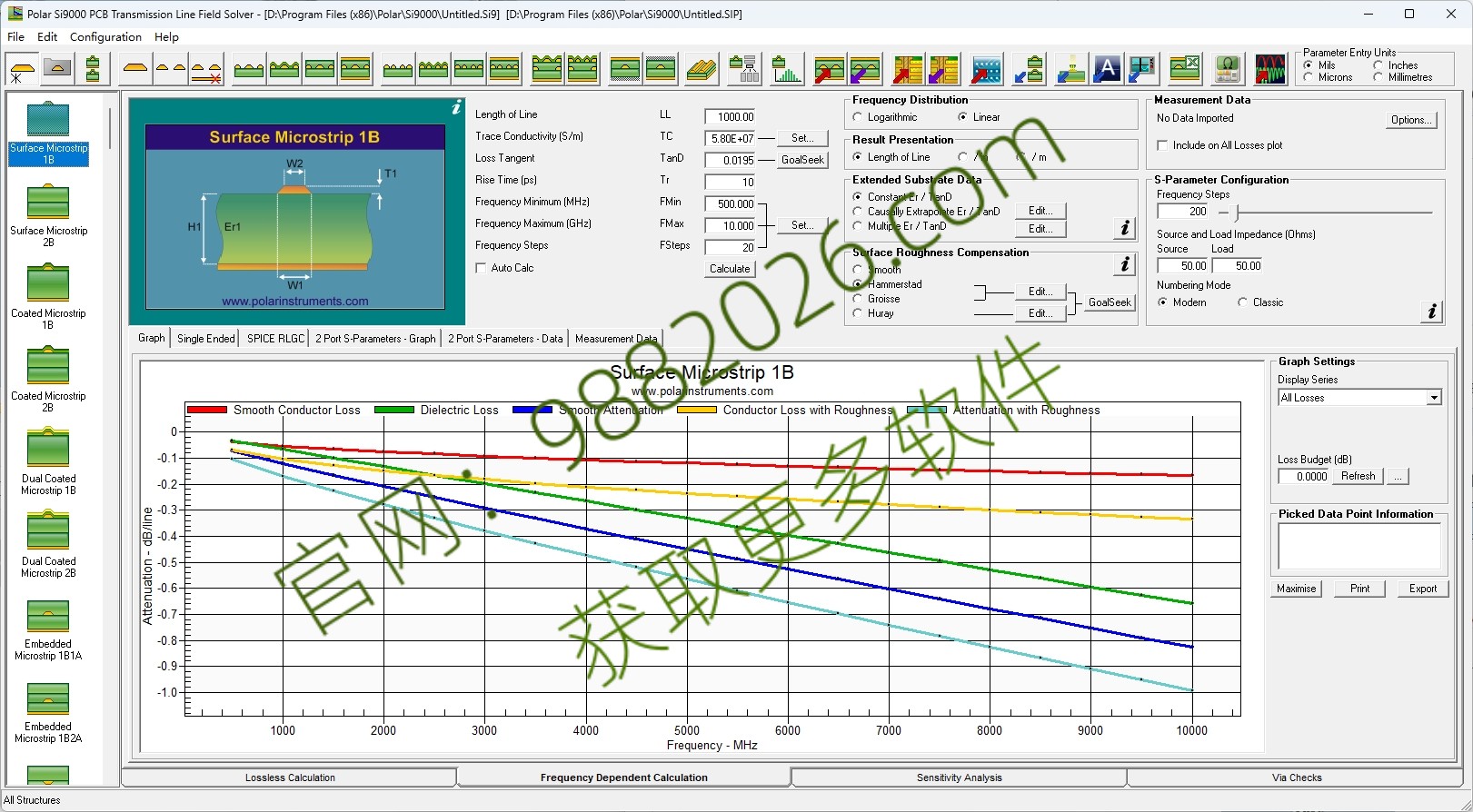Image resolution: width=1473 pixels, height=812 pixels.
Task: Open the structure hierarchy tree icon
Action: [x=745, y=69]
